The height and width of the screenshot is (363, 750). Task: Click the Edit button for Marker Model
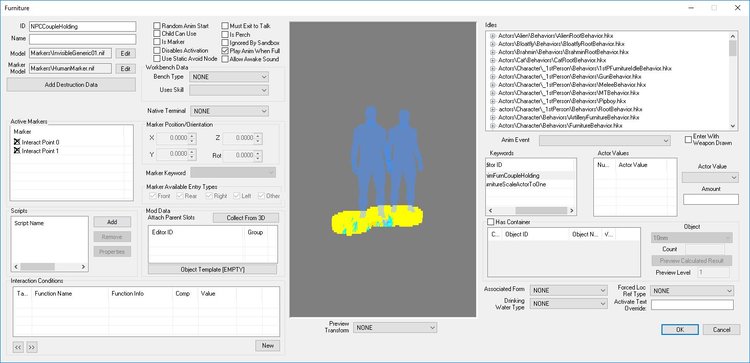tap(125, 69)
